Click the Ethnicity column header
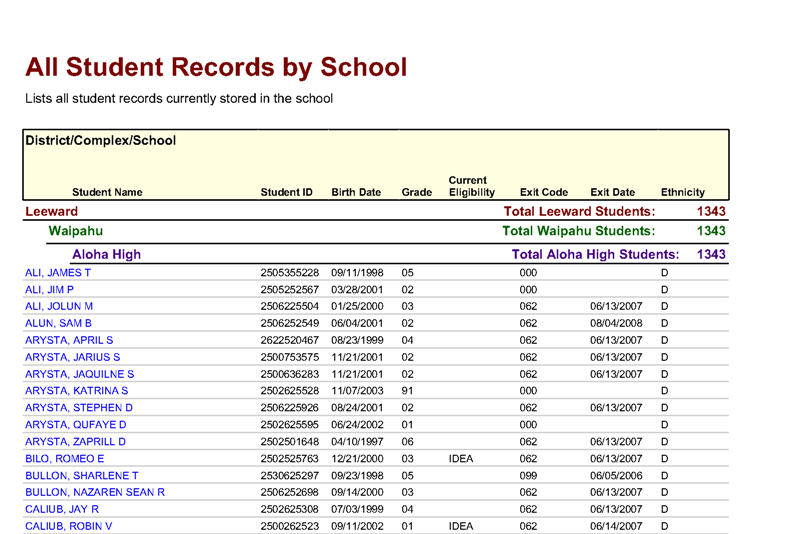Image resolution: width=799 pixels, height=534 pixels. 683,192
